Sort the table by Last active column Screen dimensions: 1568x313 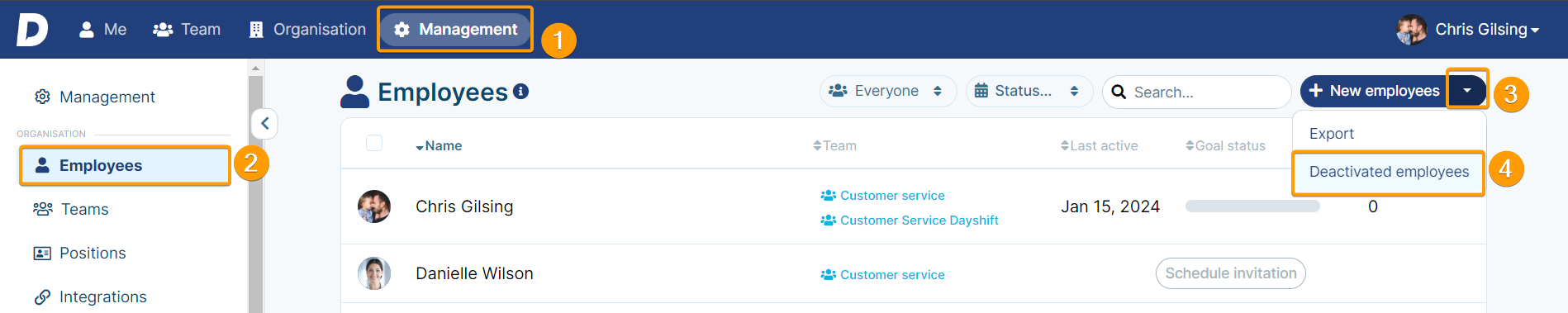(x=1099, y=145)
